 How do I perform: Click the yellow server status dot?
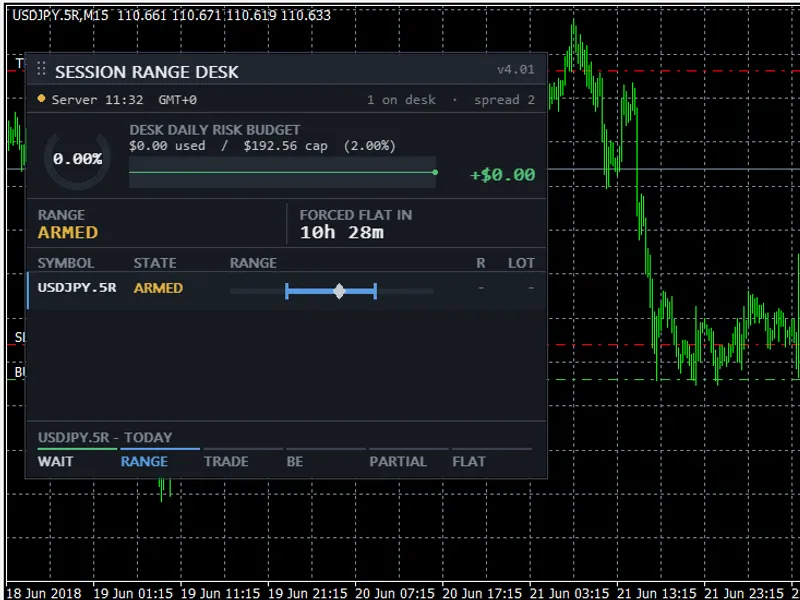click(x=41, y=98)
